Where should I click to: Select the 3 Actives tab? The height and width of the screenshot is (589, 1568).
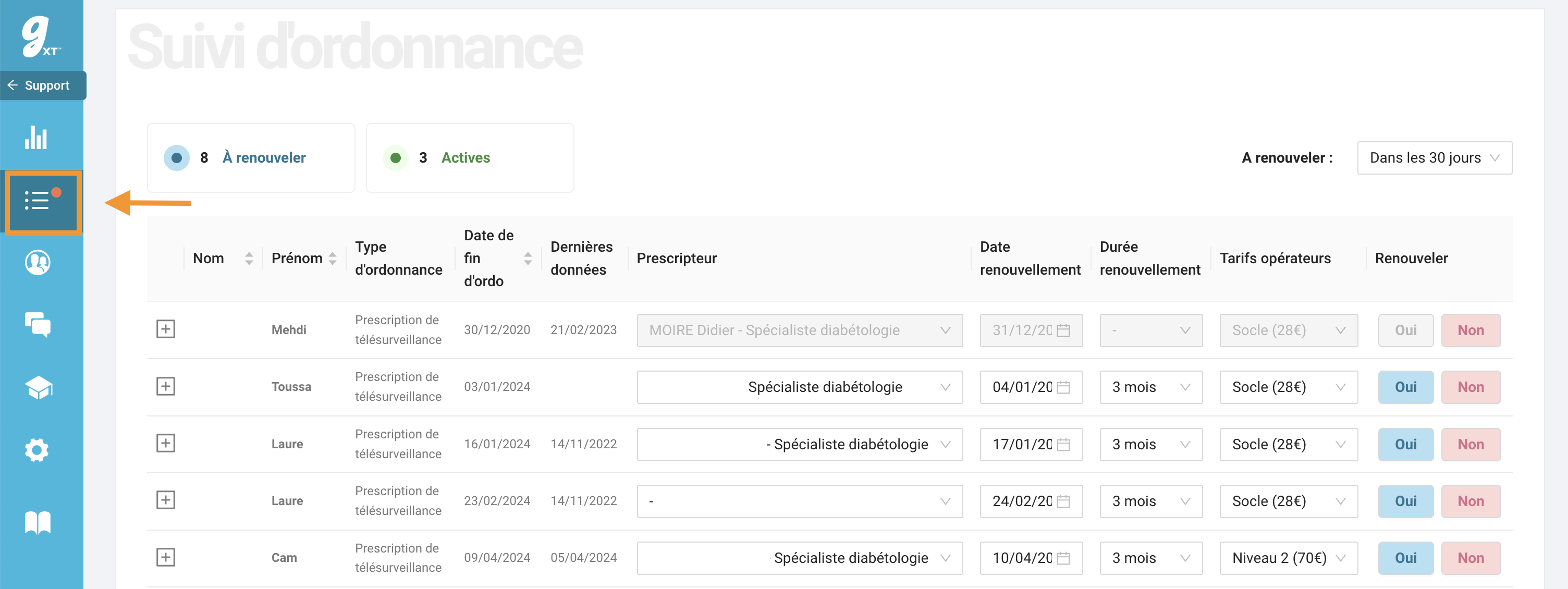(469, 157)
